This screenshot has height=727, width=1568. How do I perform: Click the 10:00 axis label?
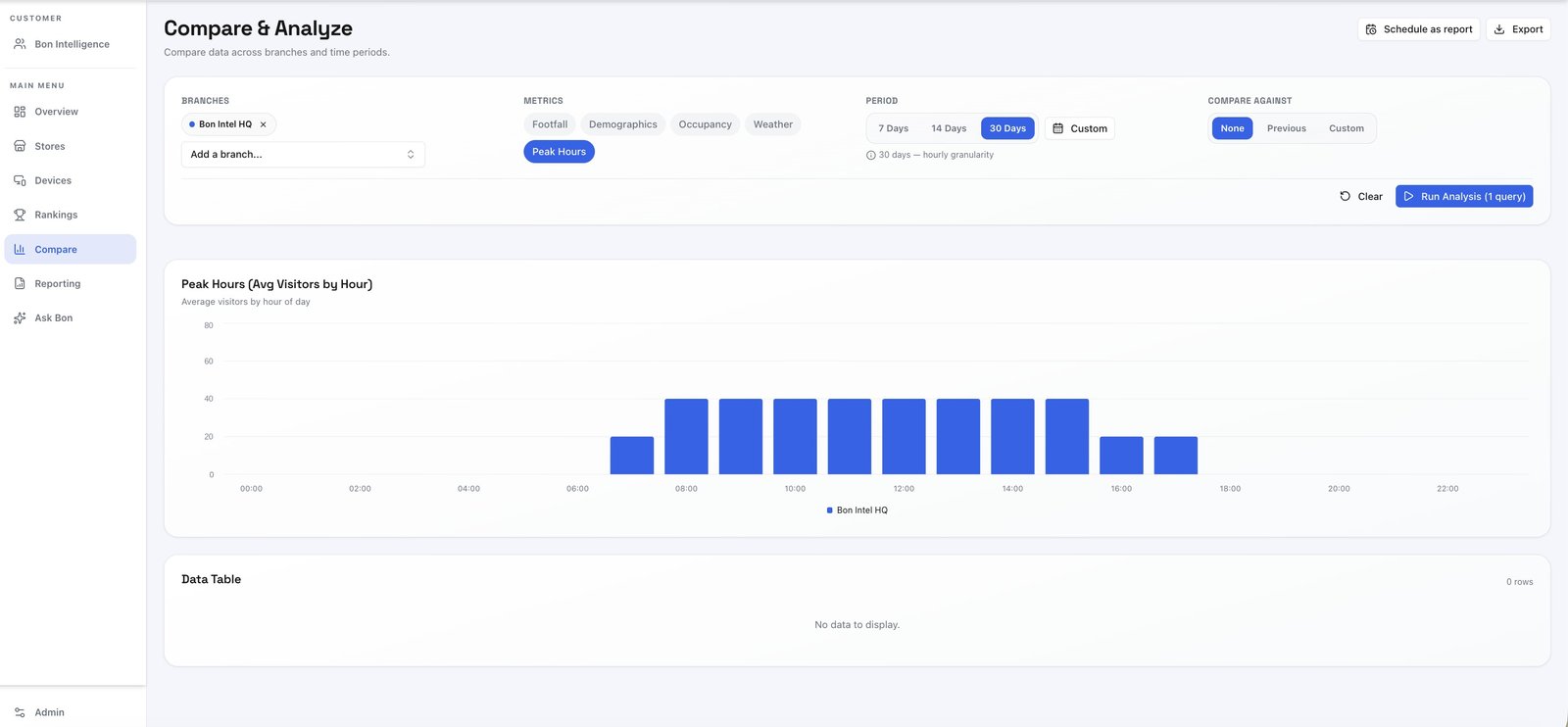click(x=795, y=489)
